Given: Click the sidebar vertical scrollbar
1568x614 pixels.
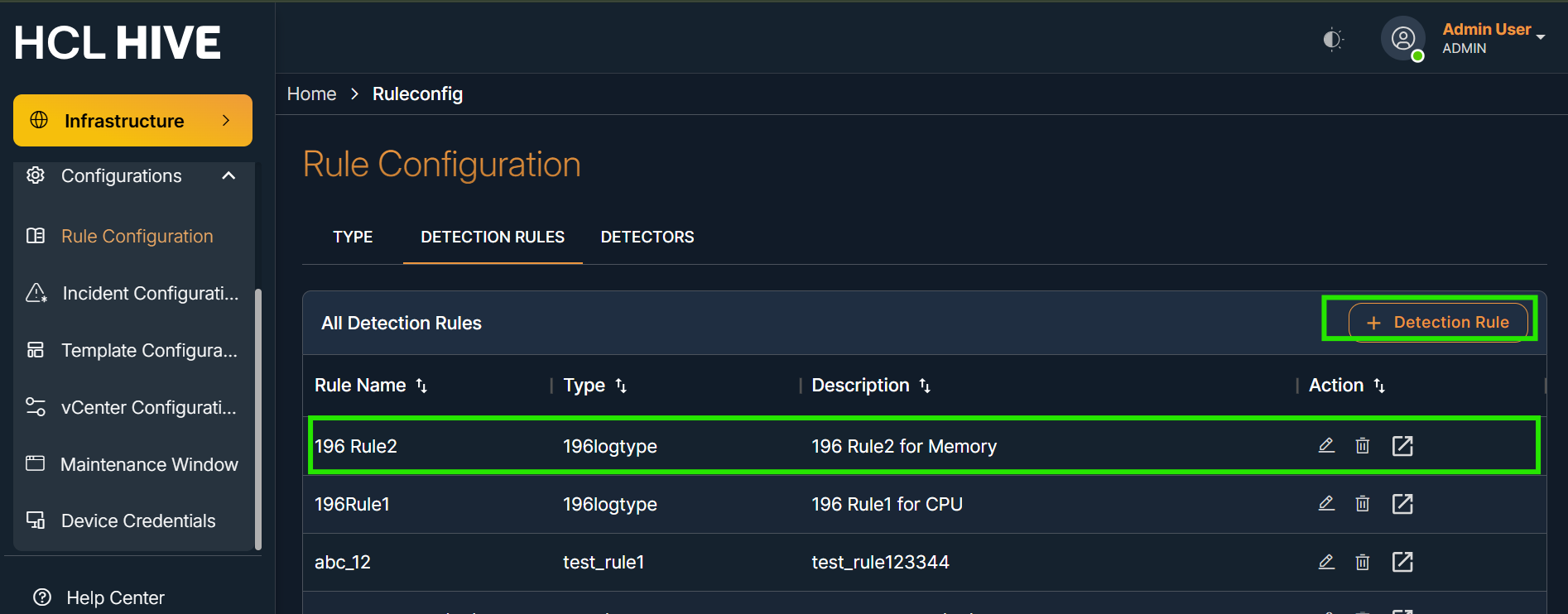Looking at the screenshot, I should click(258, 418).
